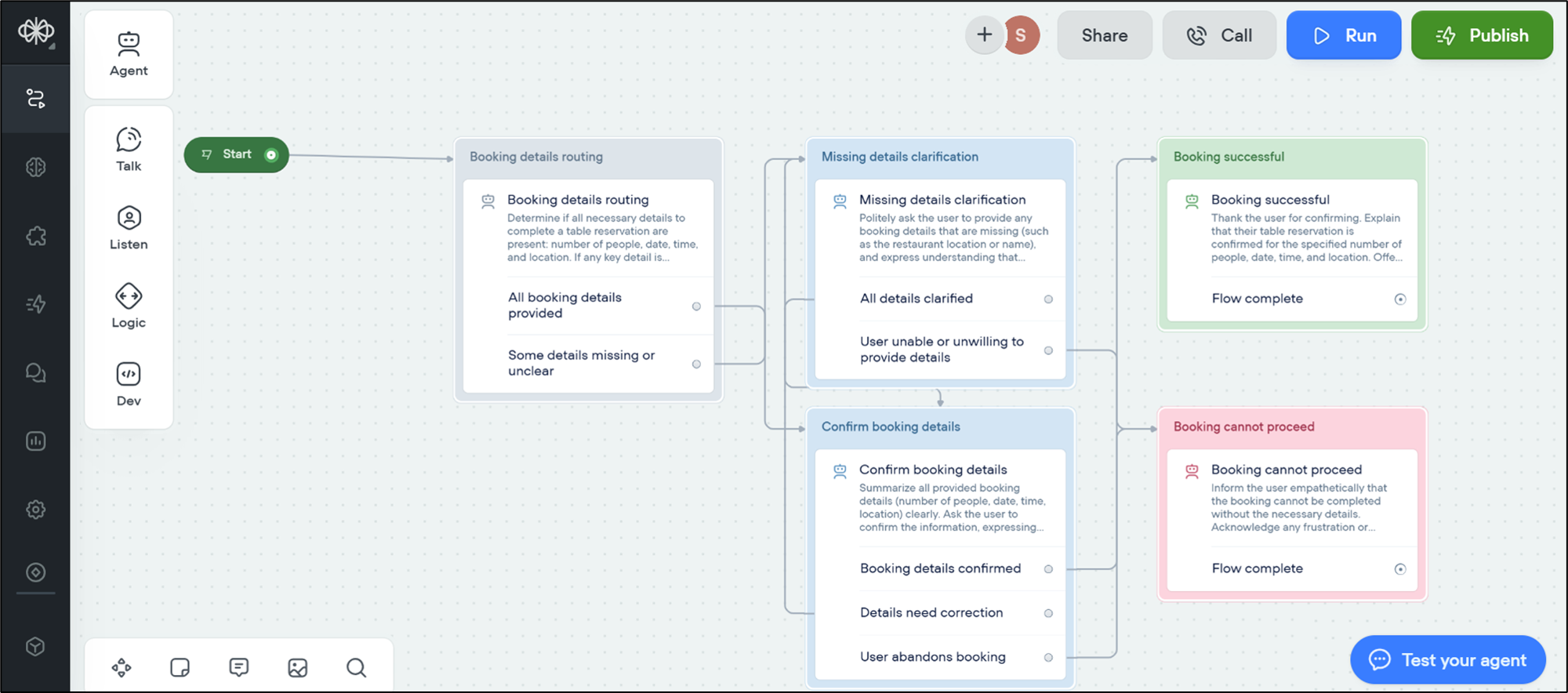
Task: Click the 'Details need correction' output port
Action: tap(1048, 613)
